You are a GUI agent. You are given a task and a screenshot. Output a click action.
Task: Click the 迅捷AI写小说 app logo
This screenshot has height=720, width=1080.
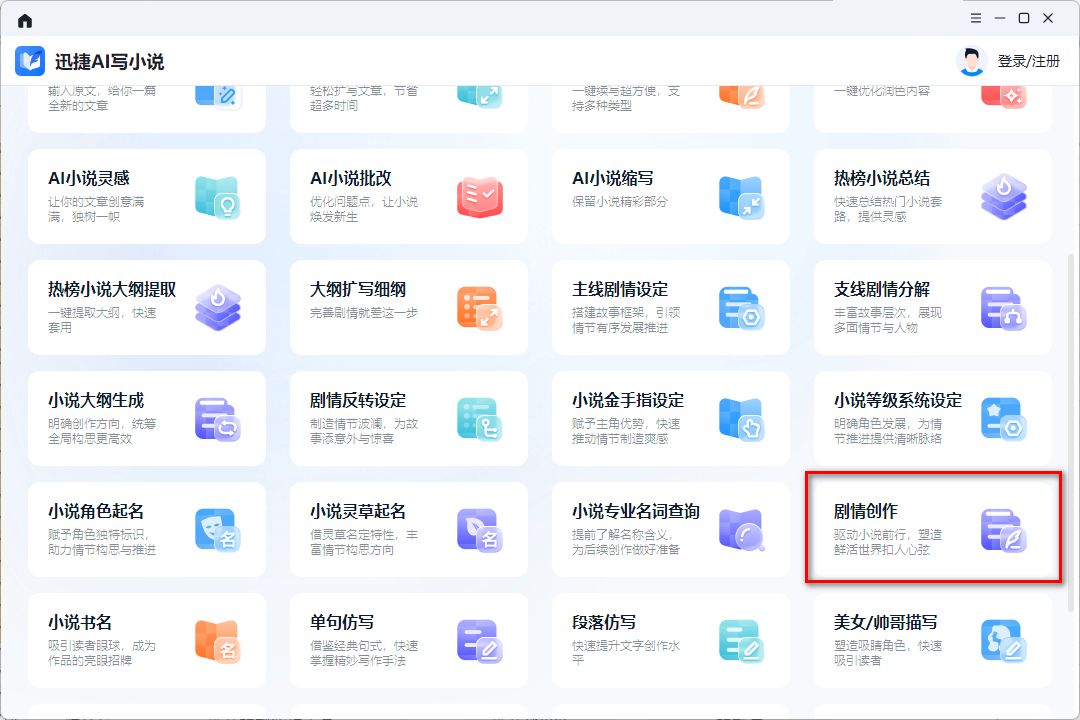point(30,61)
